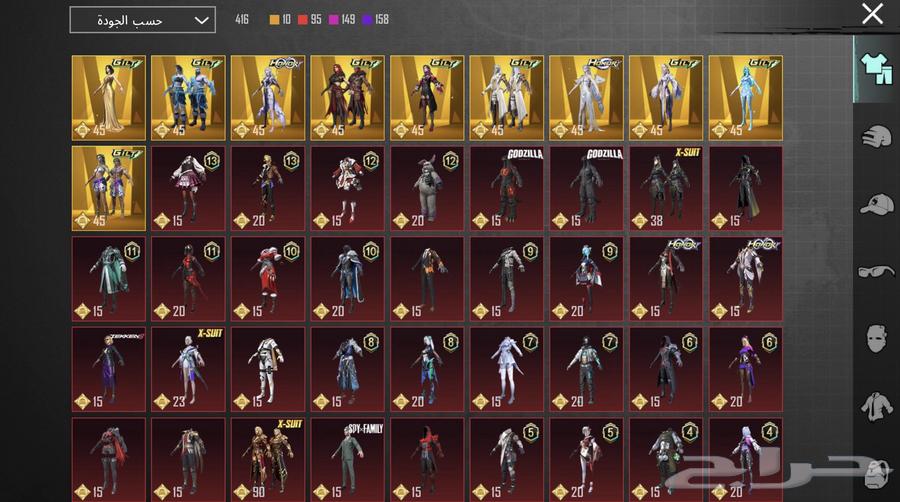This screenshot has width=900, height=502.
Task: Open the glasses category icon
Action: pos(876,270)
